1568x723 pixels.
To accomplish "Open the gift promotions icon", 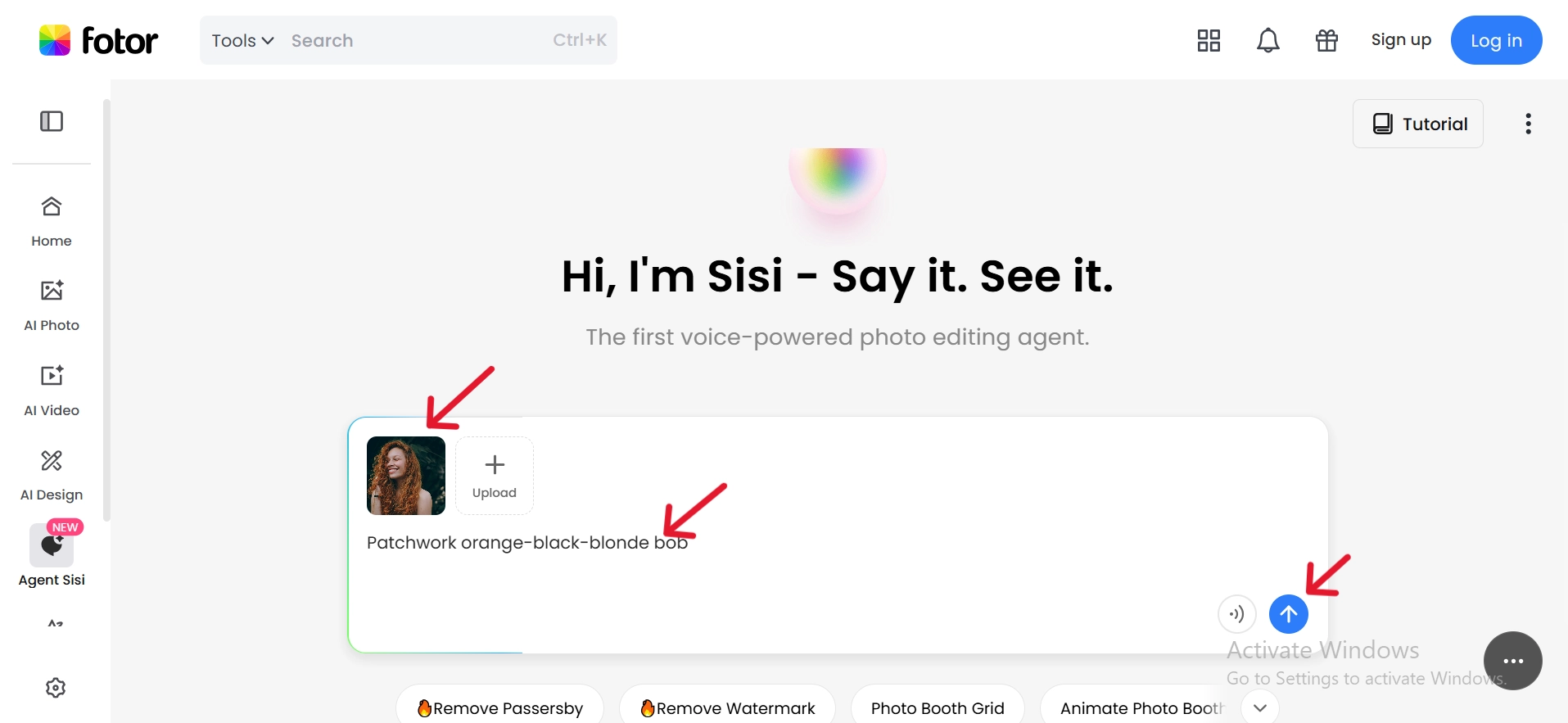I will pyautogui.click(x=1326, y=39).
